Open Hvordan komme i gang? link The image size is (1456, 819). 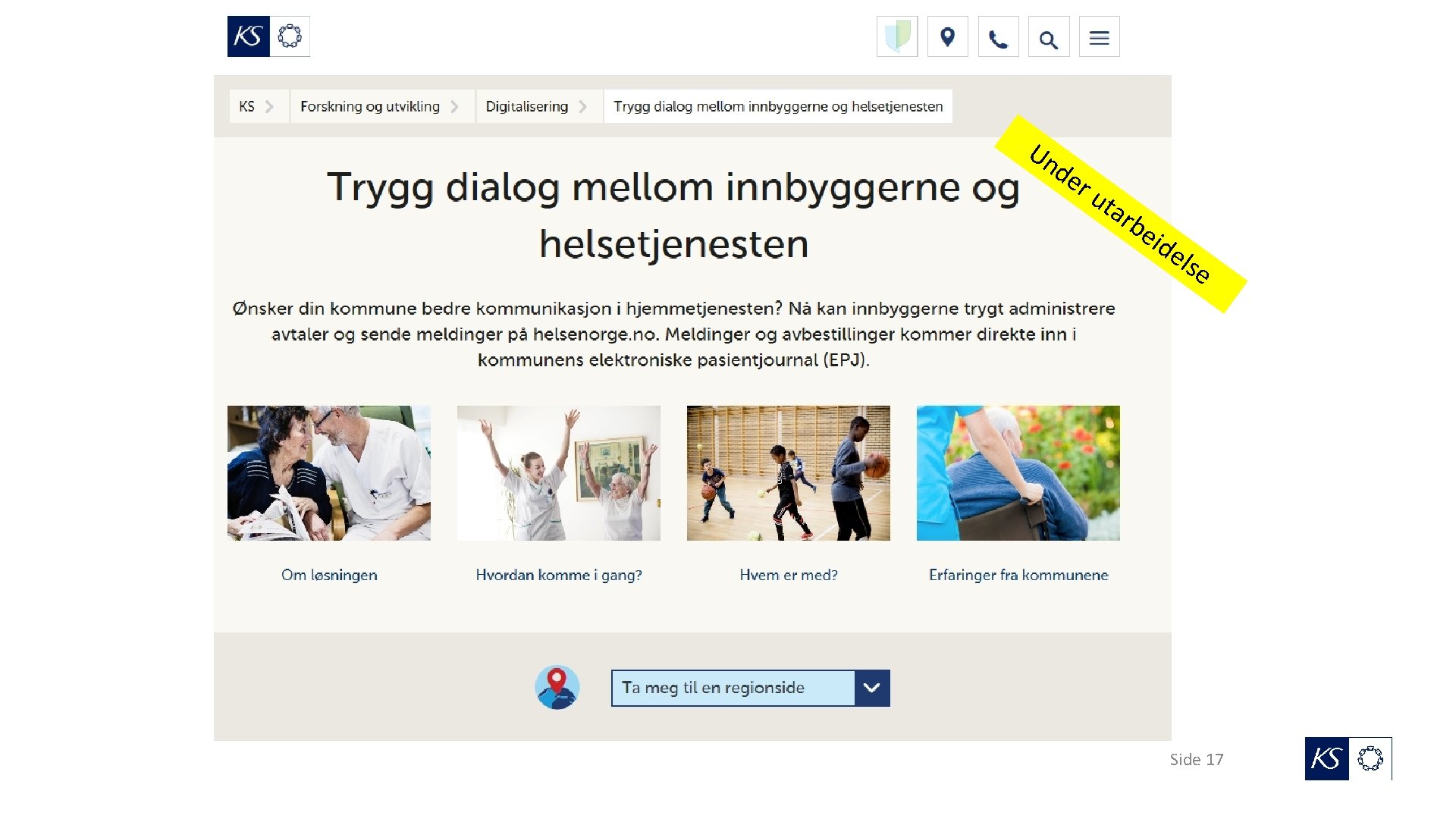click(559, 575)
